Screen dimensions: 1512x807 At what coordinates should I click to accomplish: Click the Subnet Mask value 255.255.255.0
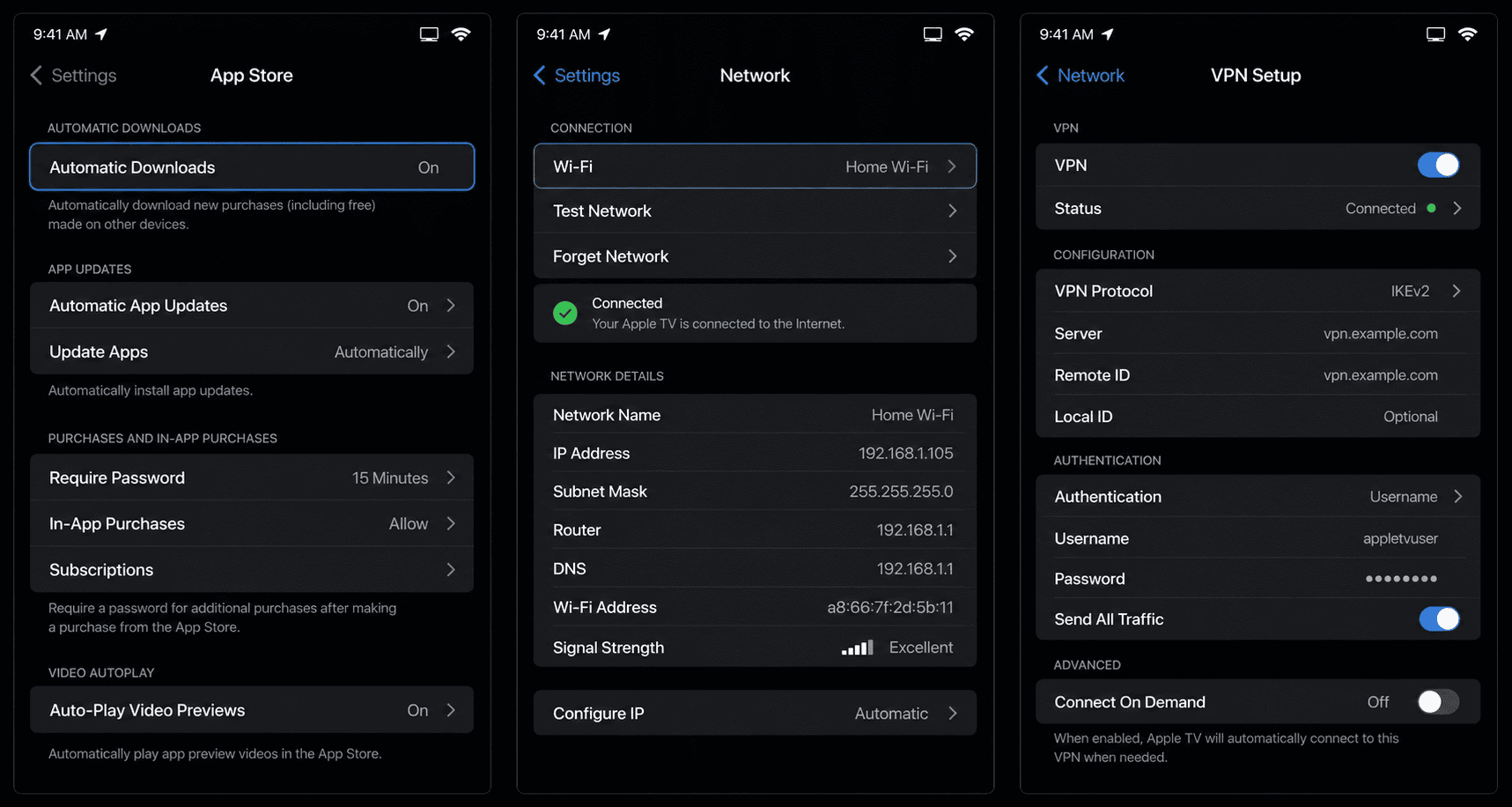point(901,492)
